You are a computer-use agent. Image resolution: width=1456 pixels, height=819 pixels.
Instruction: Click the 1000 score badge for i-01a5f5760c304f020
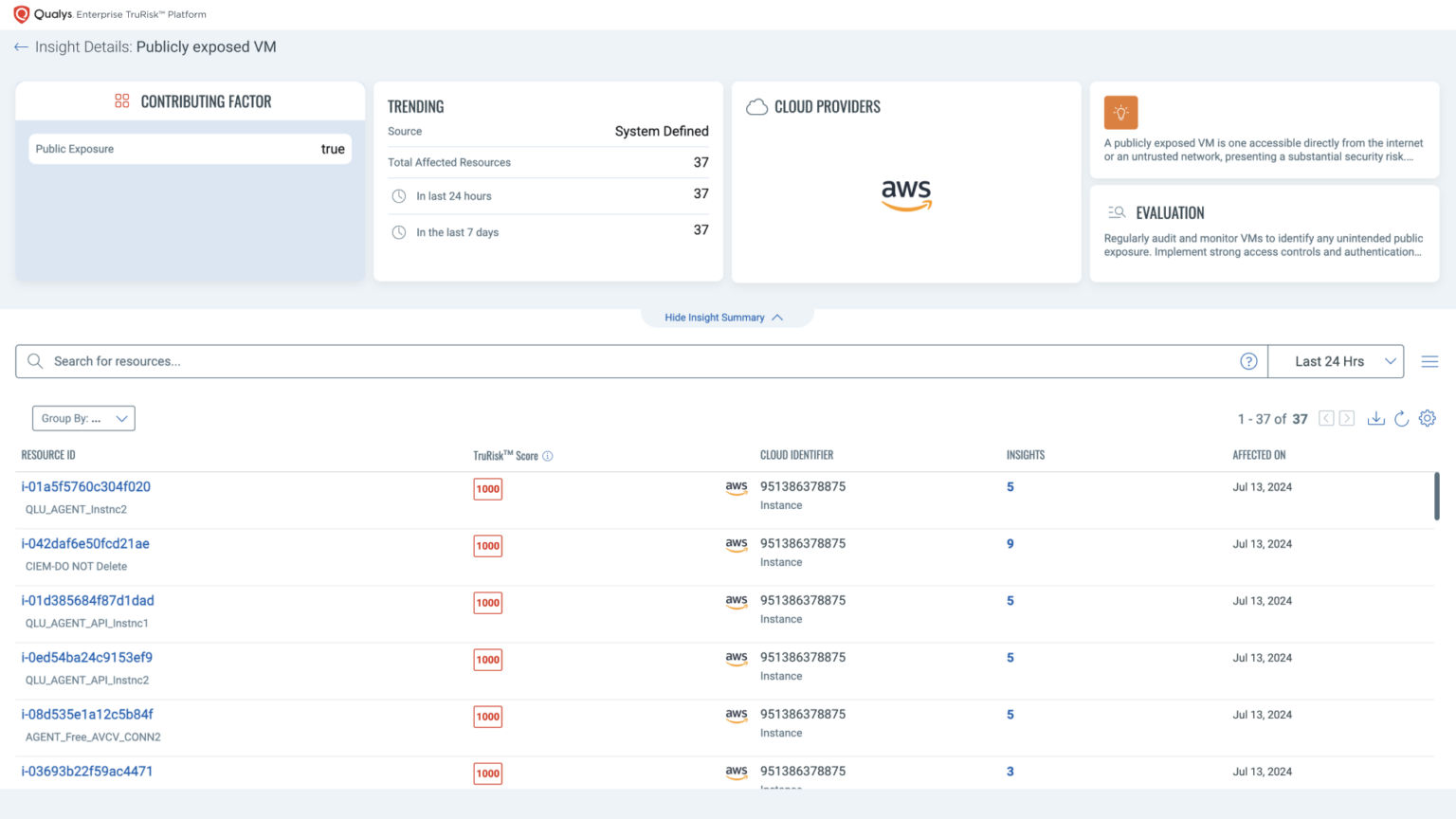tap(487, 488)
